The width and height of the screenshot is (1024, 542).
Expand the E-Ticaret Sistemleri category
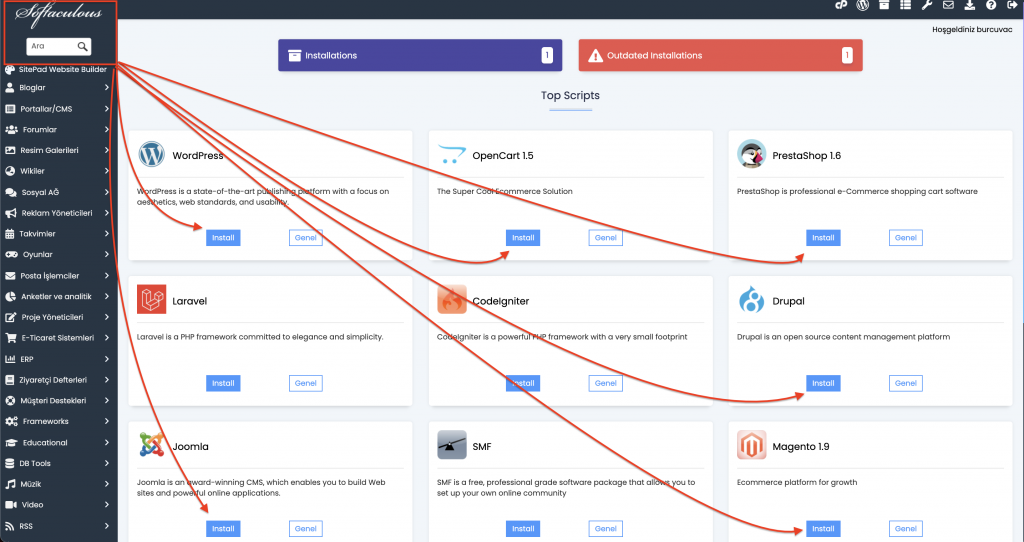click(x=58, y=338)
